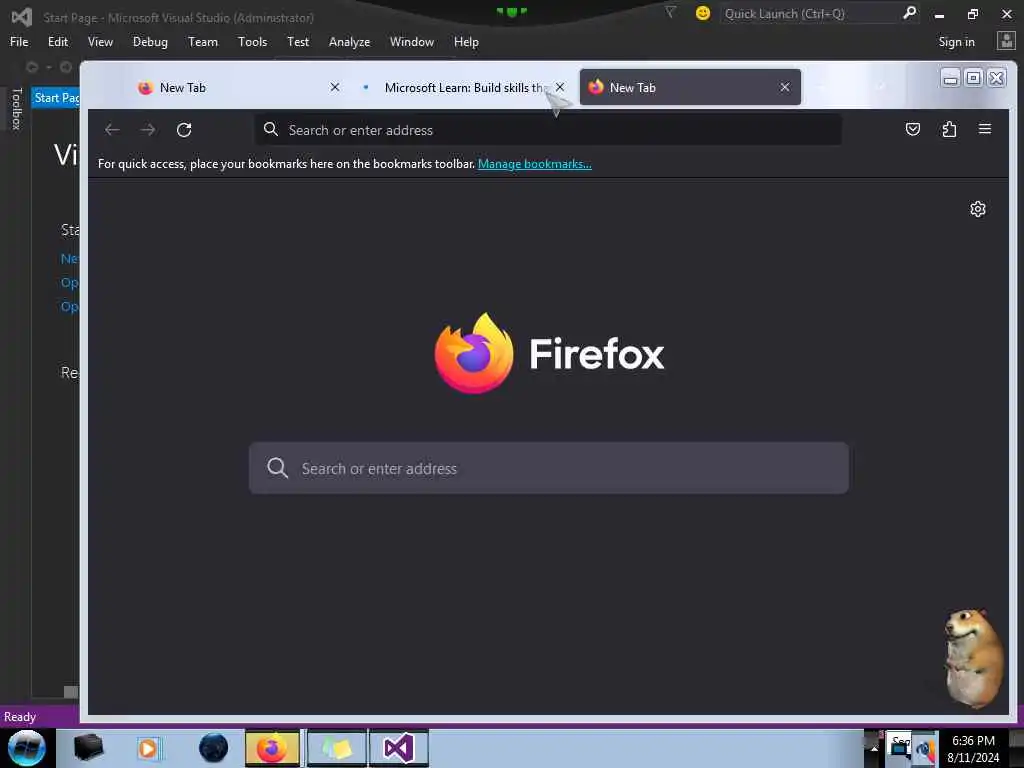Click the Quick Launch search box
Image resolution: width=1024 pixels, height=768 pixels.
click(x=810, y=14)
